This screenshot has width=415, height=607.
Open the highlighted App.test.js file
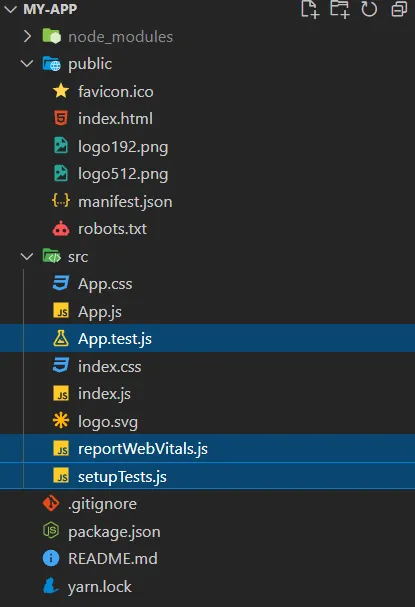point(115,339)
